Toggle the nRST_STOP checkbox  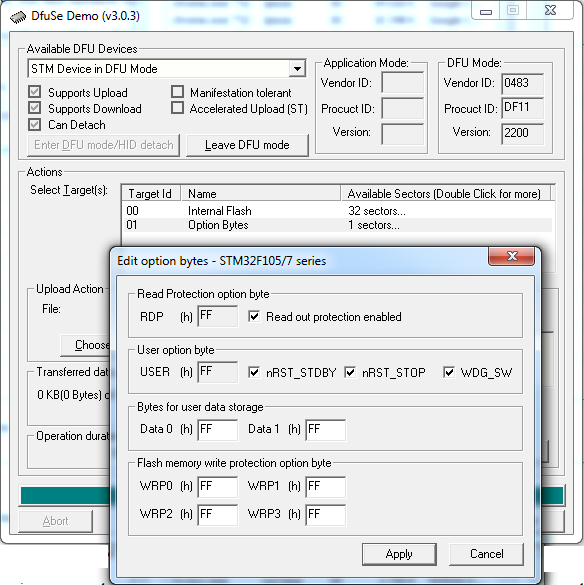click(350, 372)
